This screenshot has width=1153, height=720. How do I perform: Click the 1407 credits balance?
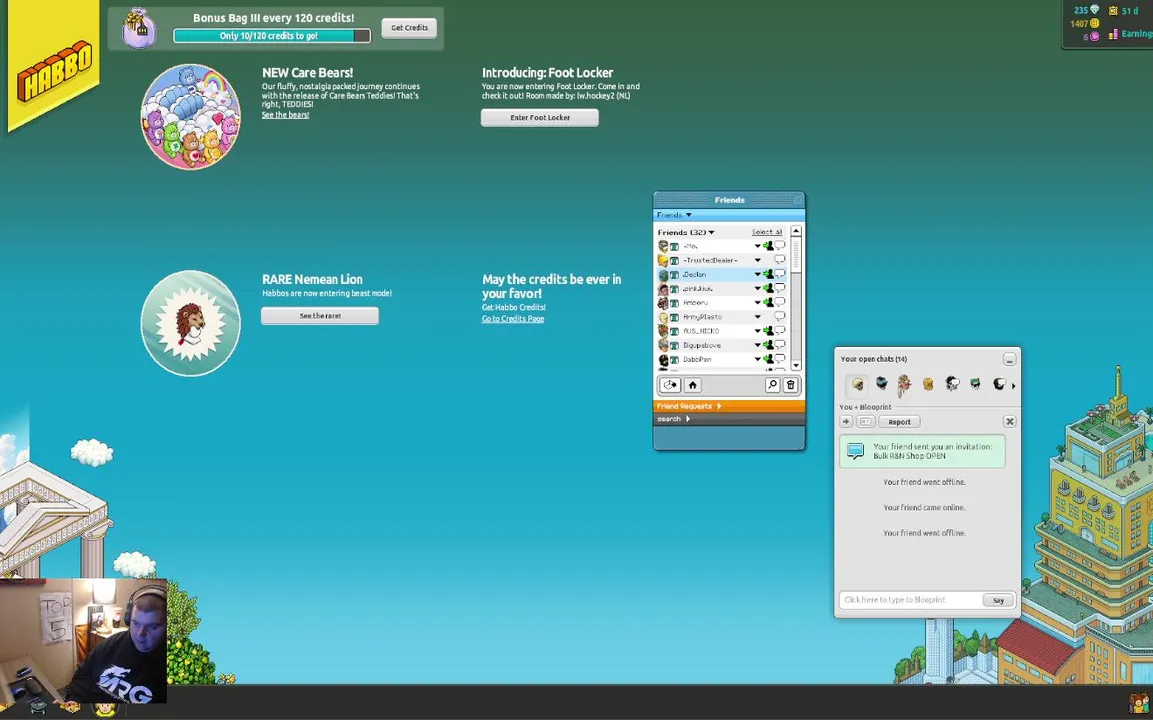[1085, 24]
